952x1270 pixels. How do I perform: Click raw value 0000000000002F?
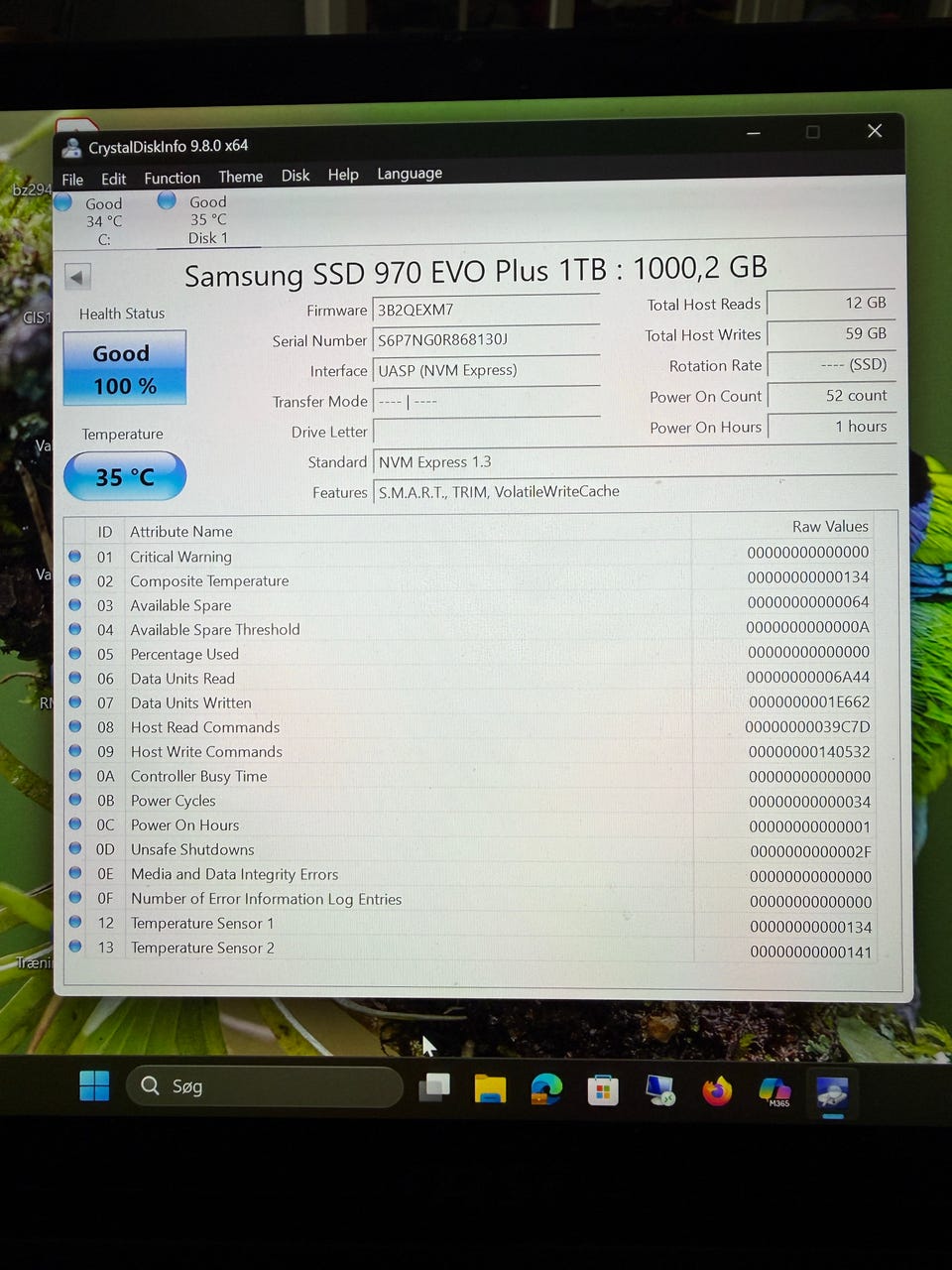[x=809, y=851]
